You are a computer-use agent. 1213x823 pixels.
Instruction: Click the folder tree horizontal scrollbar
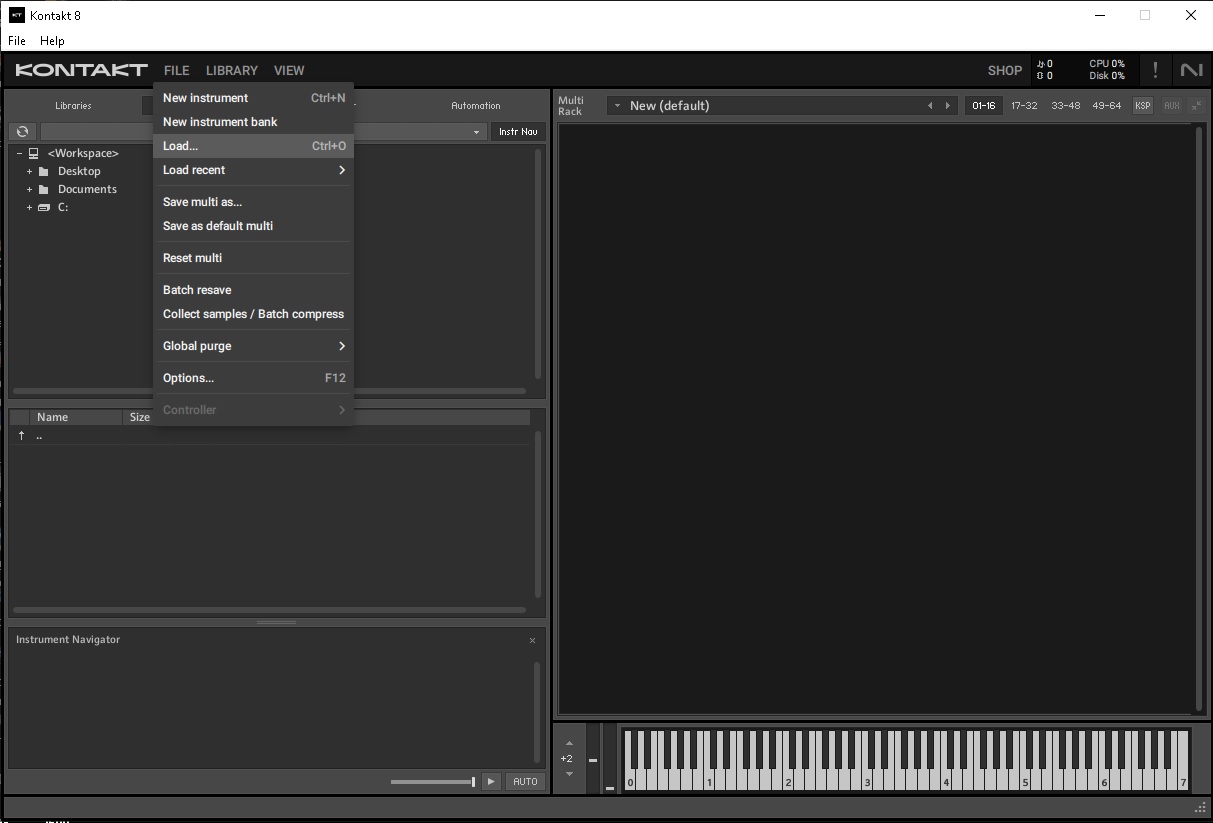click(x=269, y=391)
